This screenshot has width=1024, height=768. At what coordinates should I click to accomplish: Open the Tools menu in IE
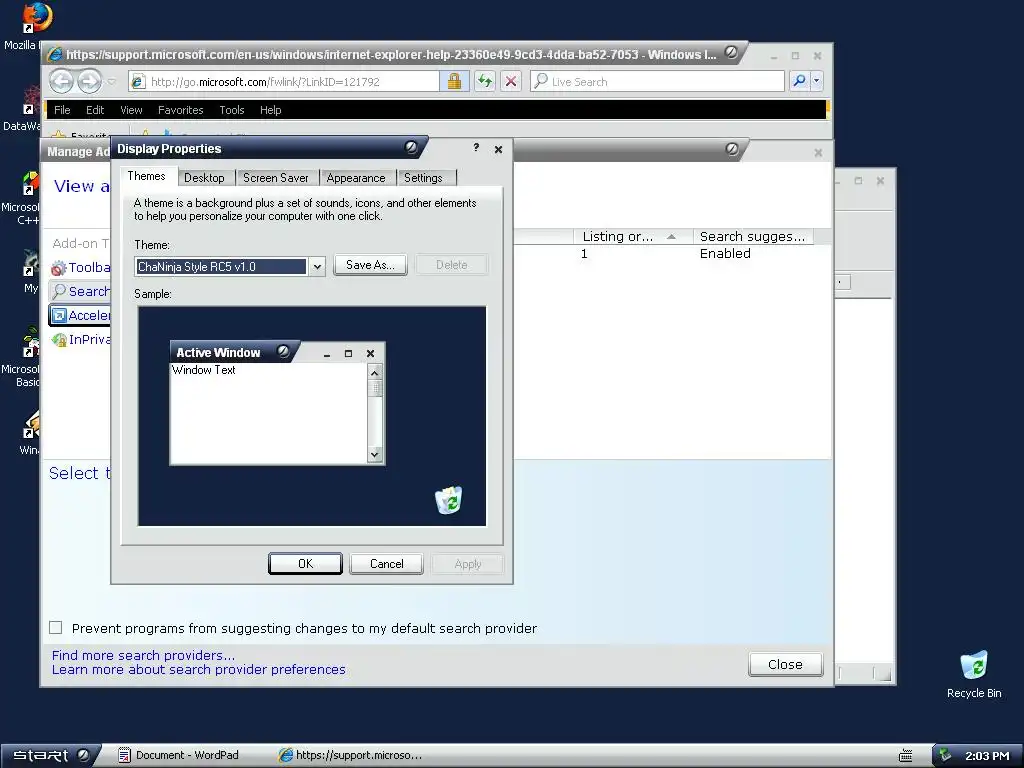coord(232,110)
